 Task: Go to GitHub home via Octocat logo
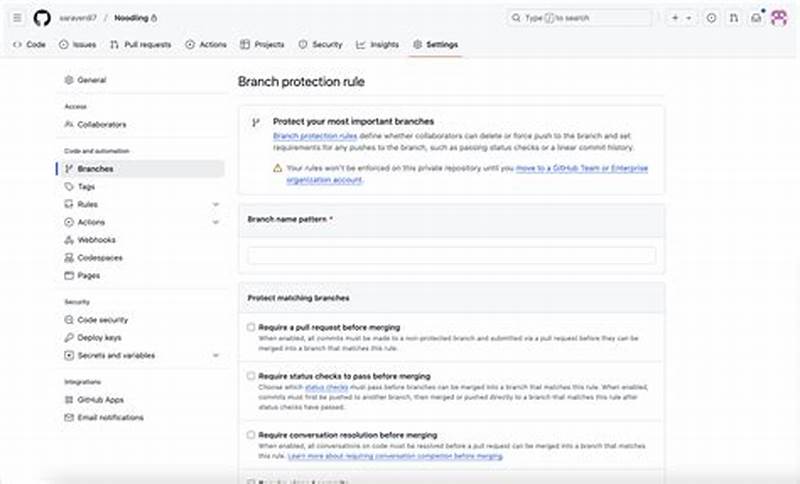pyautogui.click(x=42, y=18)
